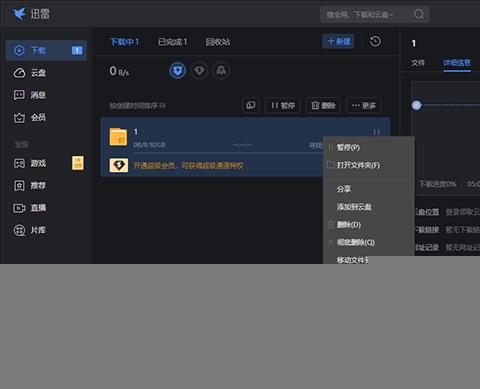Image resolution: width=480 pixels, height=389 pixels.
Task: Open the 下载 section in sidebar
Action: point(46,50)
